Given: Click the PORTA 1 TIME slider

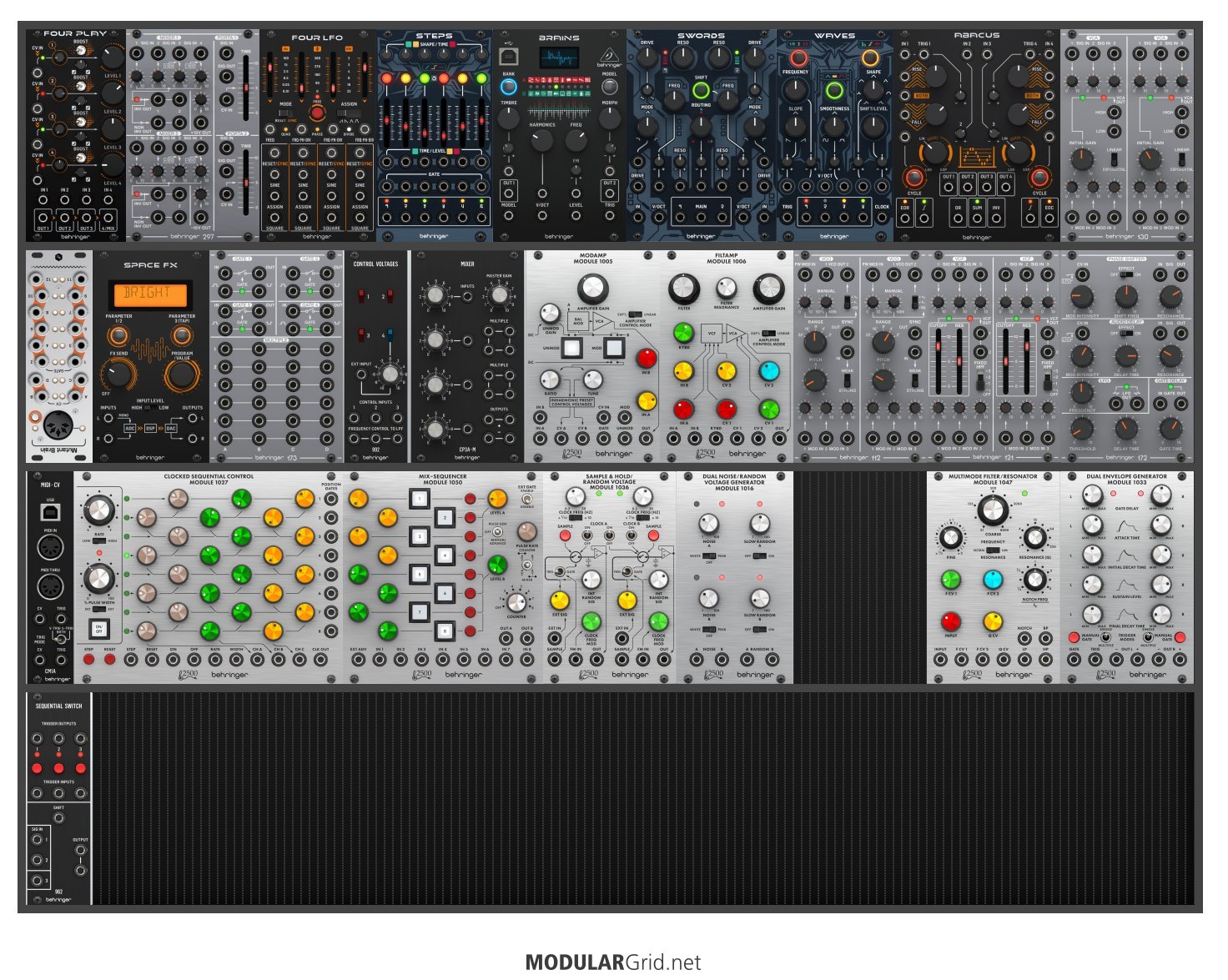Looking at the screenshot, I should [246, 88].
